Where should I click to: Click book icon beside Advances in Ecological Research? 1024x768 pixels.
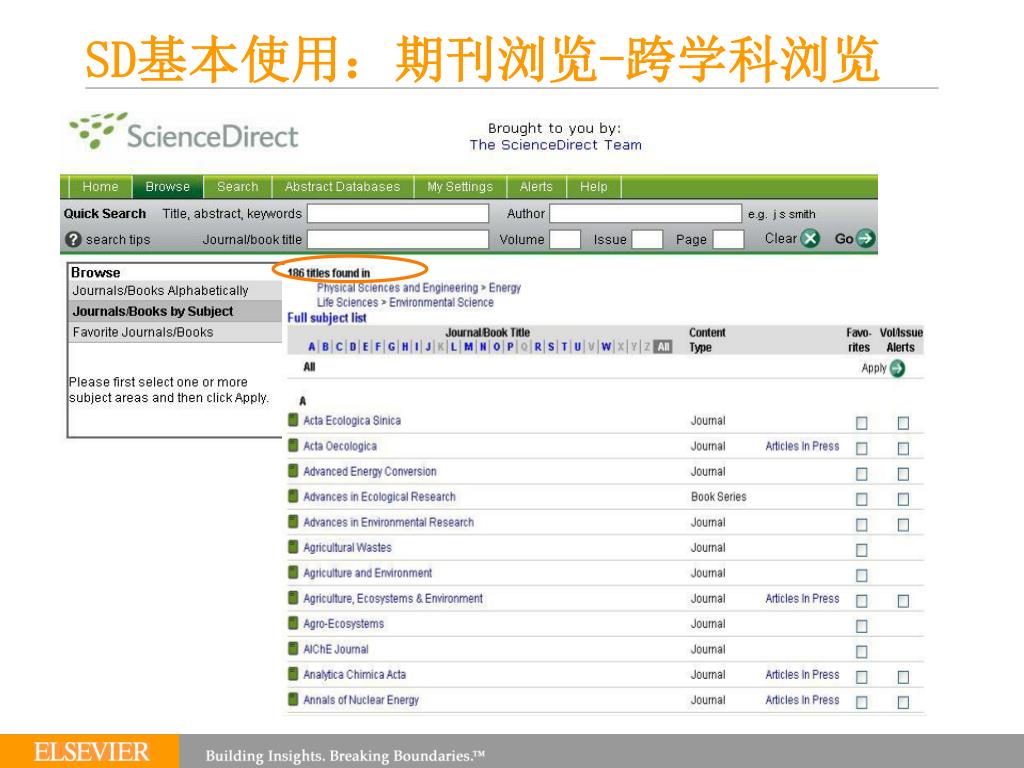coord(293,496)
